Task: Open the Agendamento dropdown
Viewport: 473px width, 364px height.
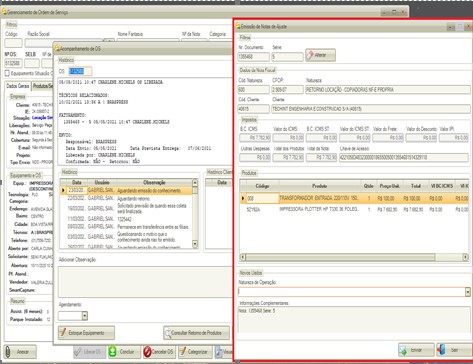Action: (x=85, y=315)
